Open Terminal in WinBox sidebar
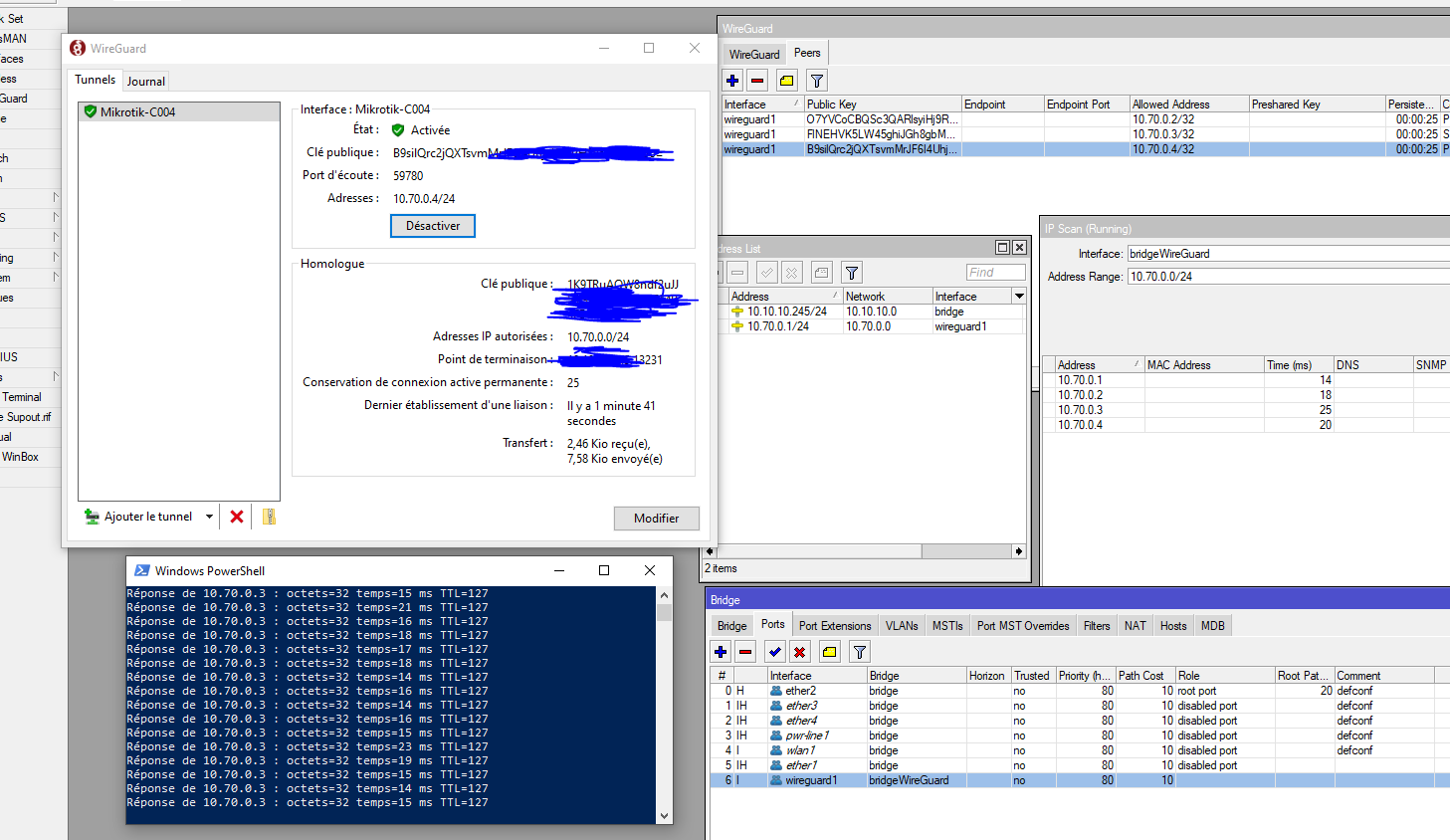This screenshot has height=840, width=1450. tap(22, 397)
